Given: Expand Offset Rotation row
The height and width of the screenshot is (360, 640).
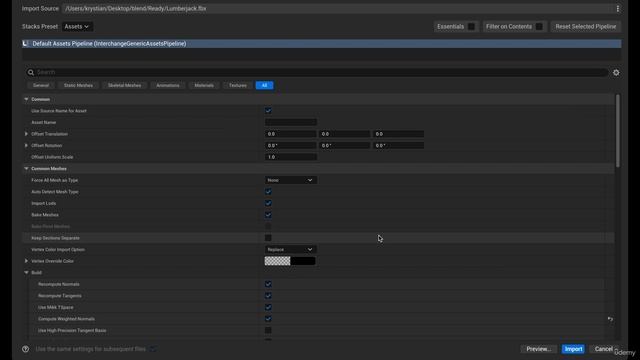Looking at the screenshot, I should 26,145.
